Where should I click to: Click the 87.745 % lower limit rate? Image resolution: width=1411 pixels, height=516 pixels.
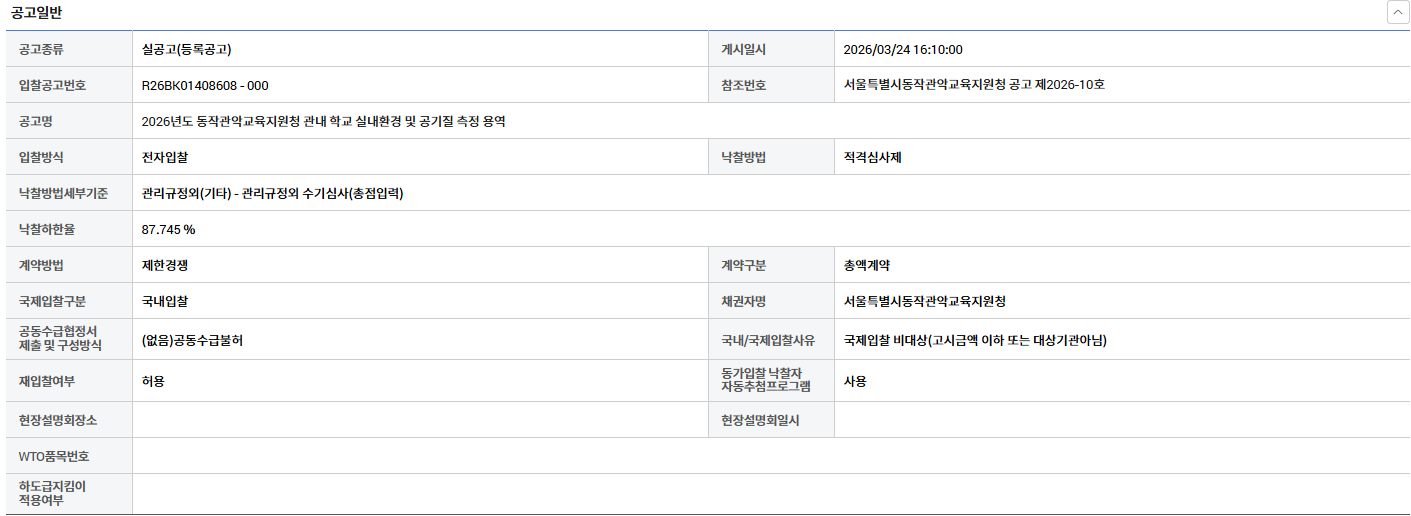[x=168, y=229]
